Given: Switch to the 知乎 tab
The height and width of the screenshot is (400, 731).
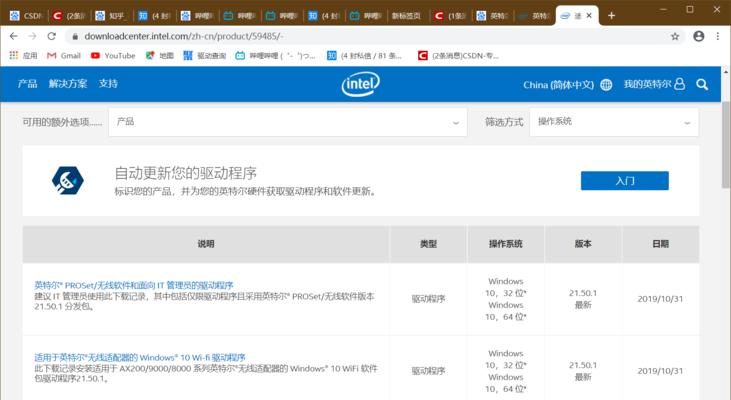Looking at the screenshot, I should point(111,16).
